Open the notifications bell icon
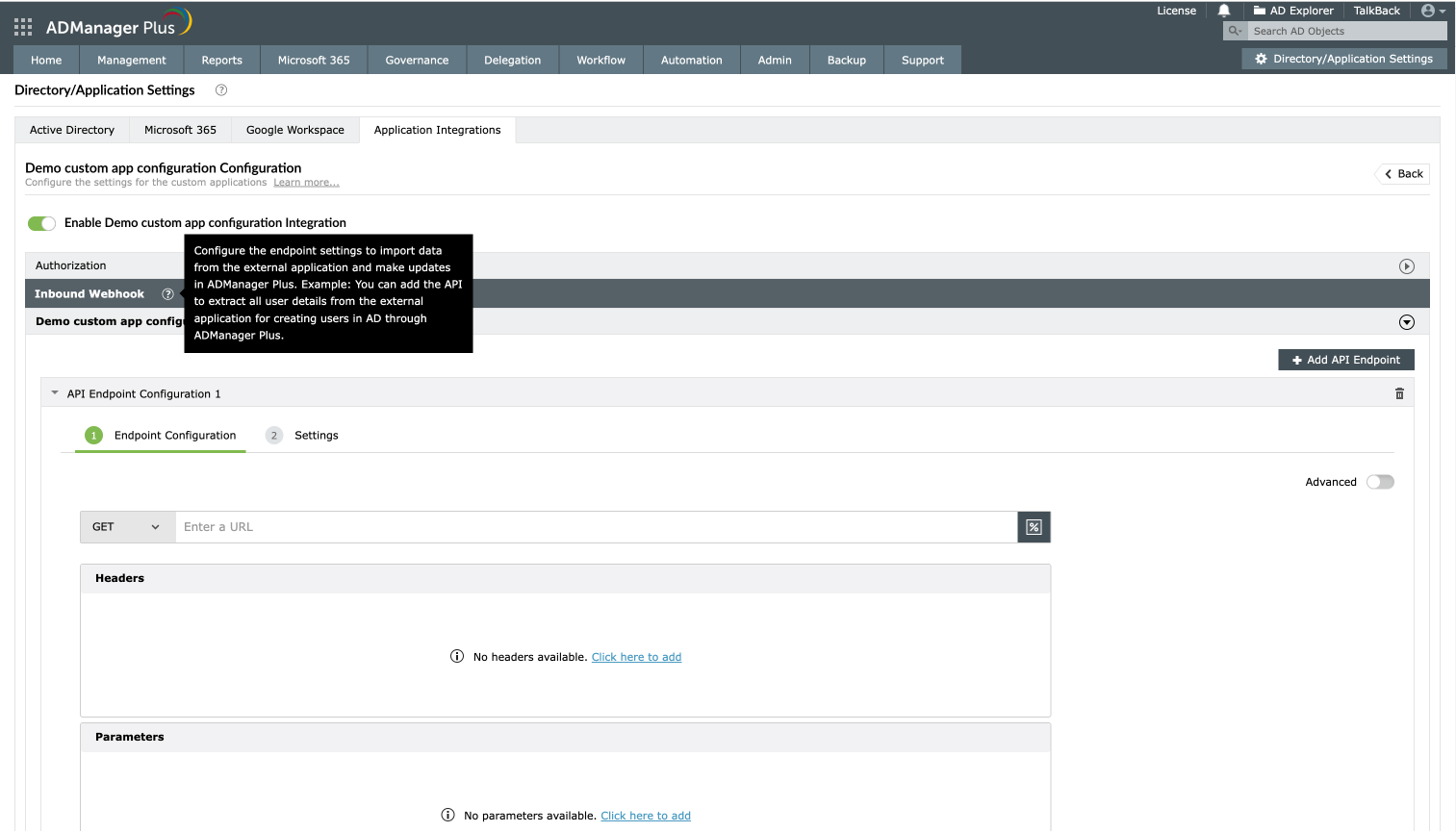 pos(1223,11)
